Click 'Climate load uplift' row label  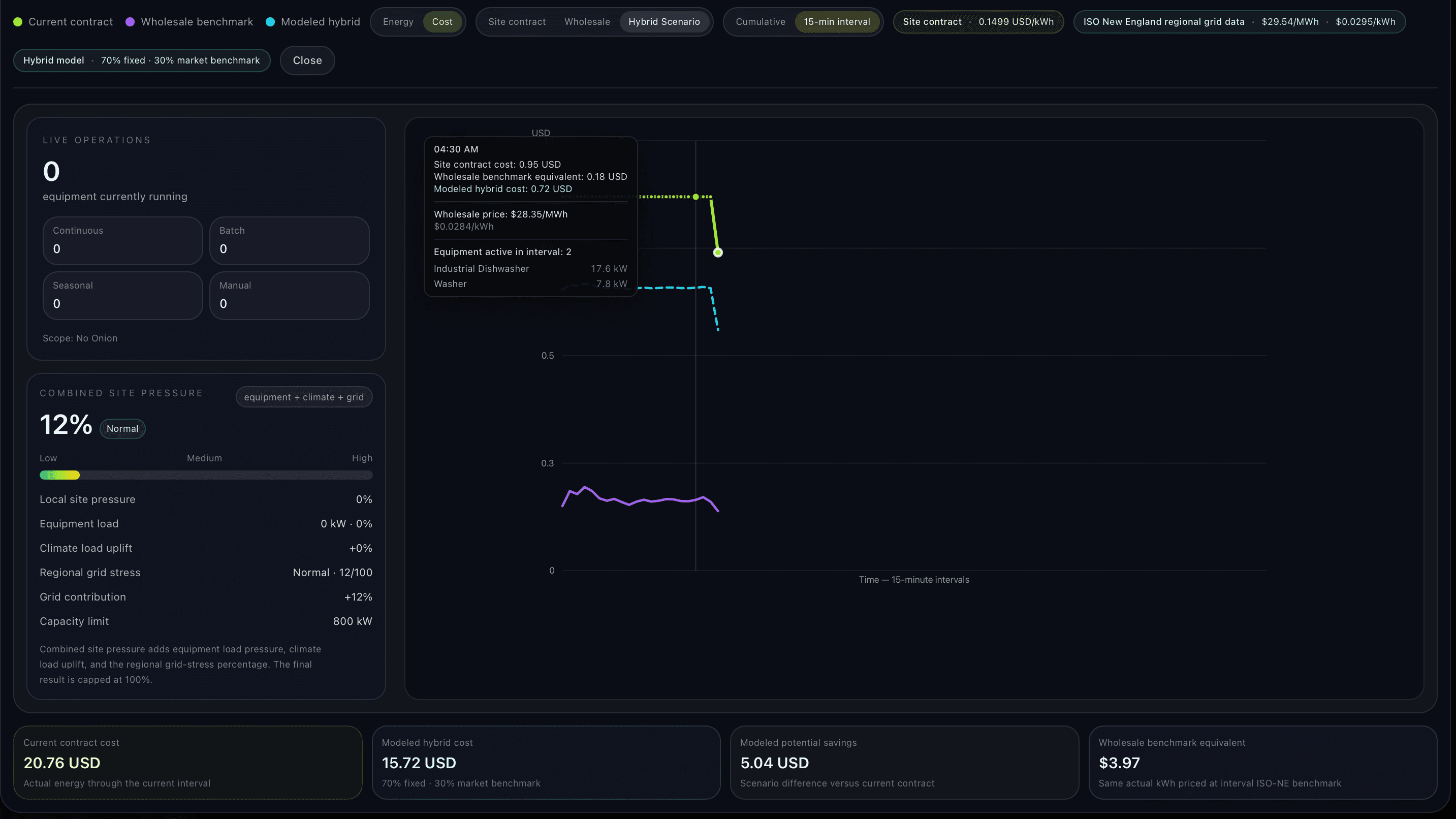86,548
